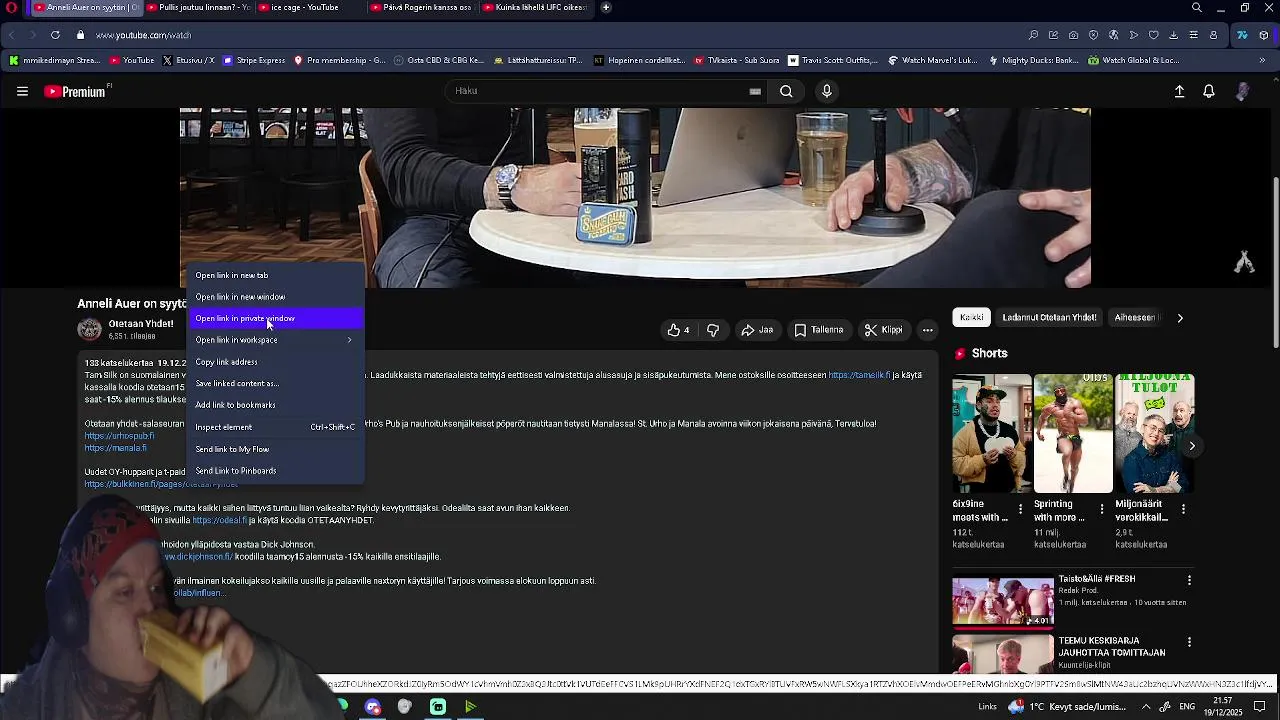
Task: Open new browser tab with plus
Action: (x=606, y=8)
